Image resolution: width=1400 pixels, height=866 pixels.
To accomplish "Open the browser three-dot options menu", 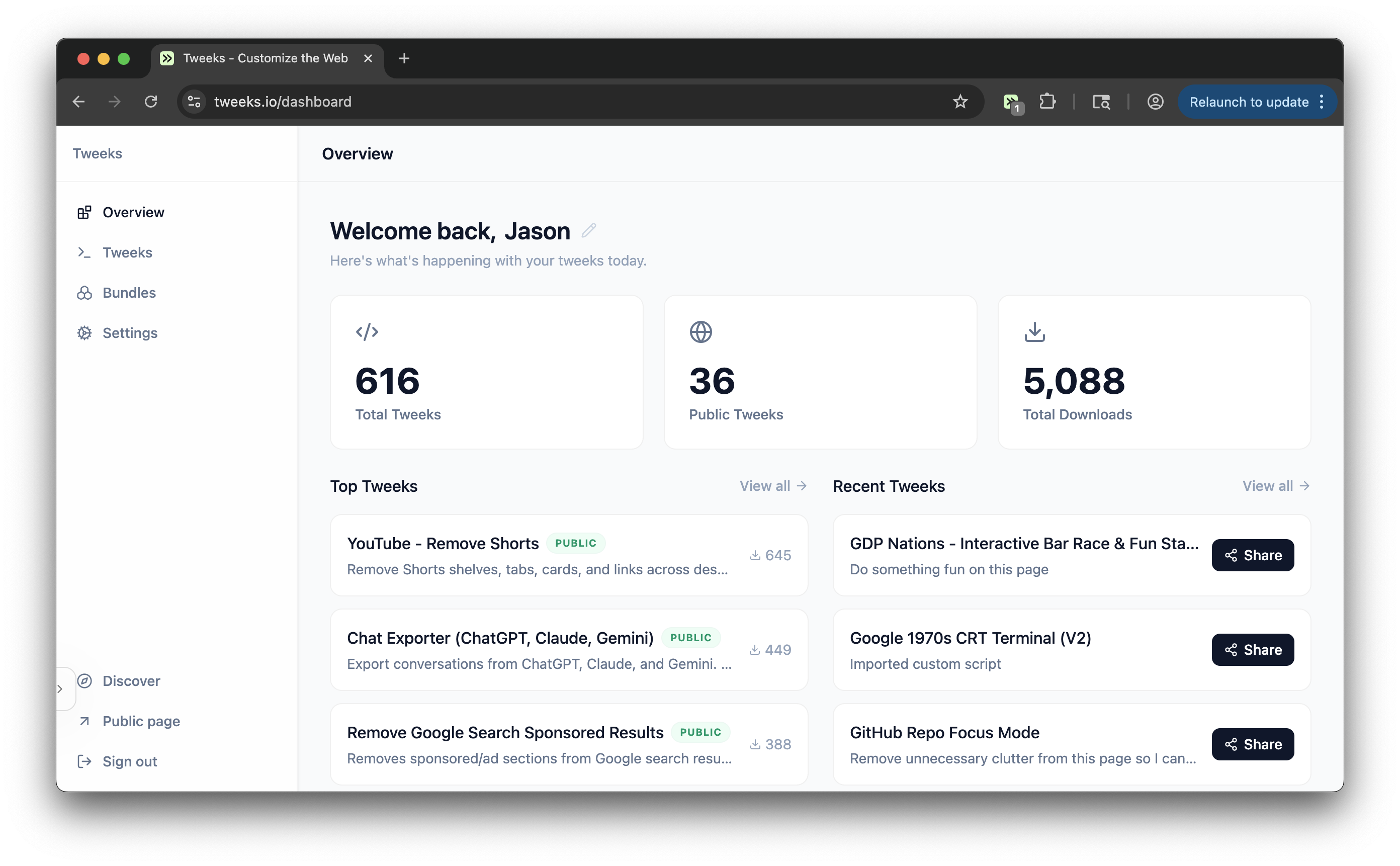I will (1322, 102).
